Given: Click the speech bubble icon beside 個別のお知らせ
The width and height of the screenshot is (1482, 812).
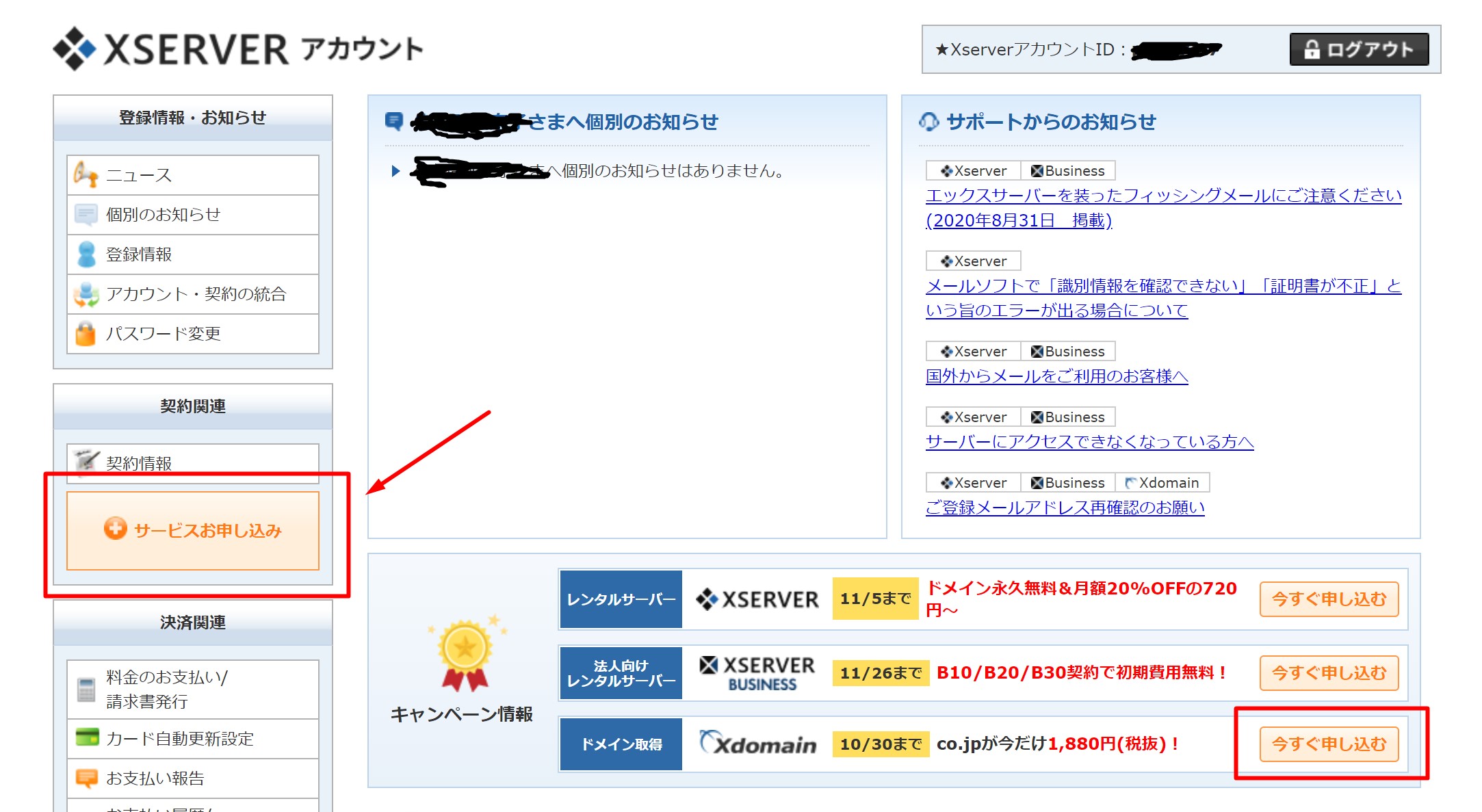Looking at the screenshot, I should click(86, 215).
